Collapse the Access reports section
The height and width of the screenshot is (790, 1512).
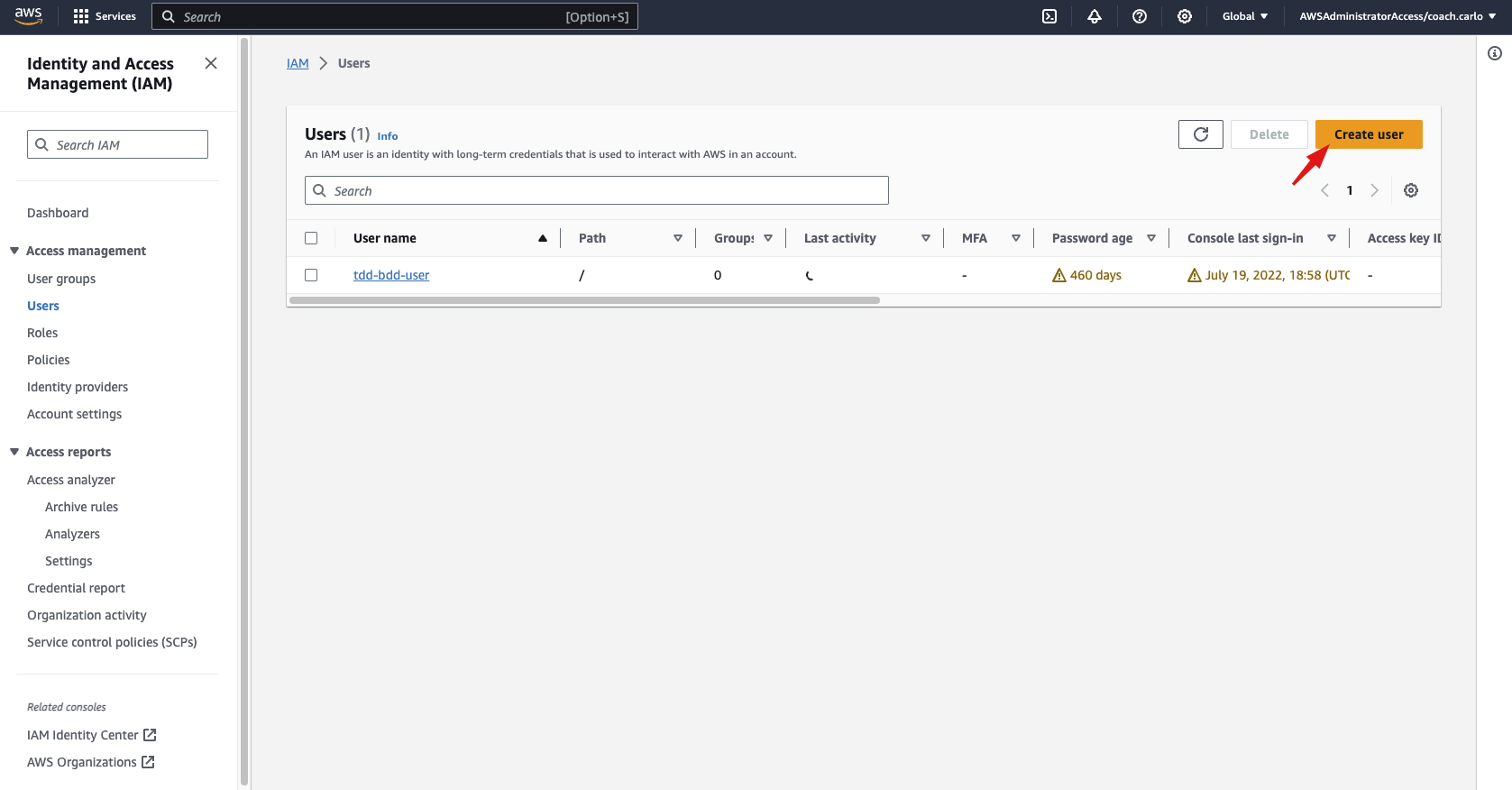(x=14, y=452)
